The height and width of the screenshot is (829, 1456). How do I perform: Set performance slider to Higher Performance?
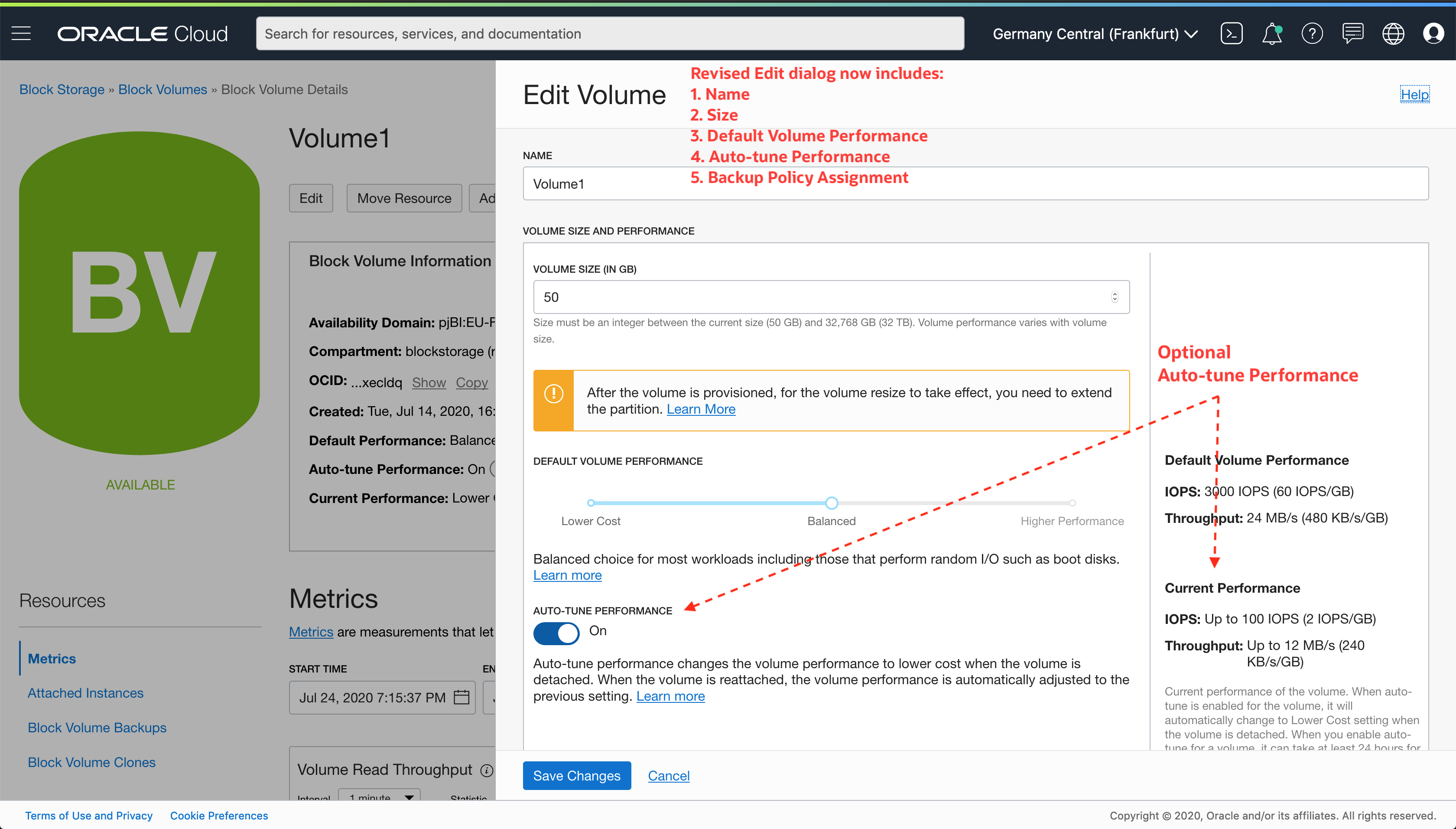click(1072, 503)
